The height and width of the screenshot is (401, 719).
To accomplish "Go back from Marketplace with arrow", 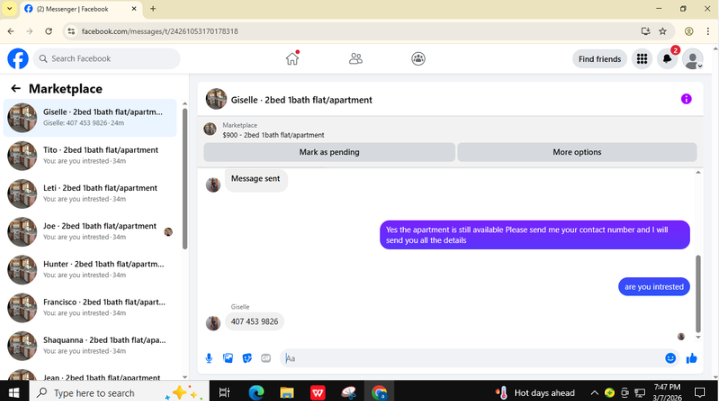I will click(x=16, y=88).
